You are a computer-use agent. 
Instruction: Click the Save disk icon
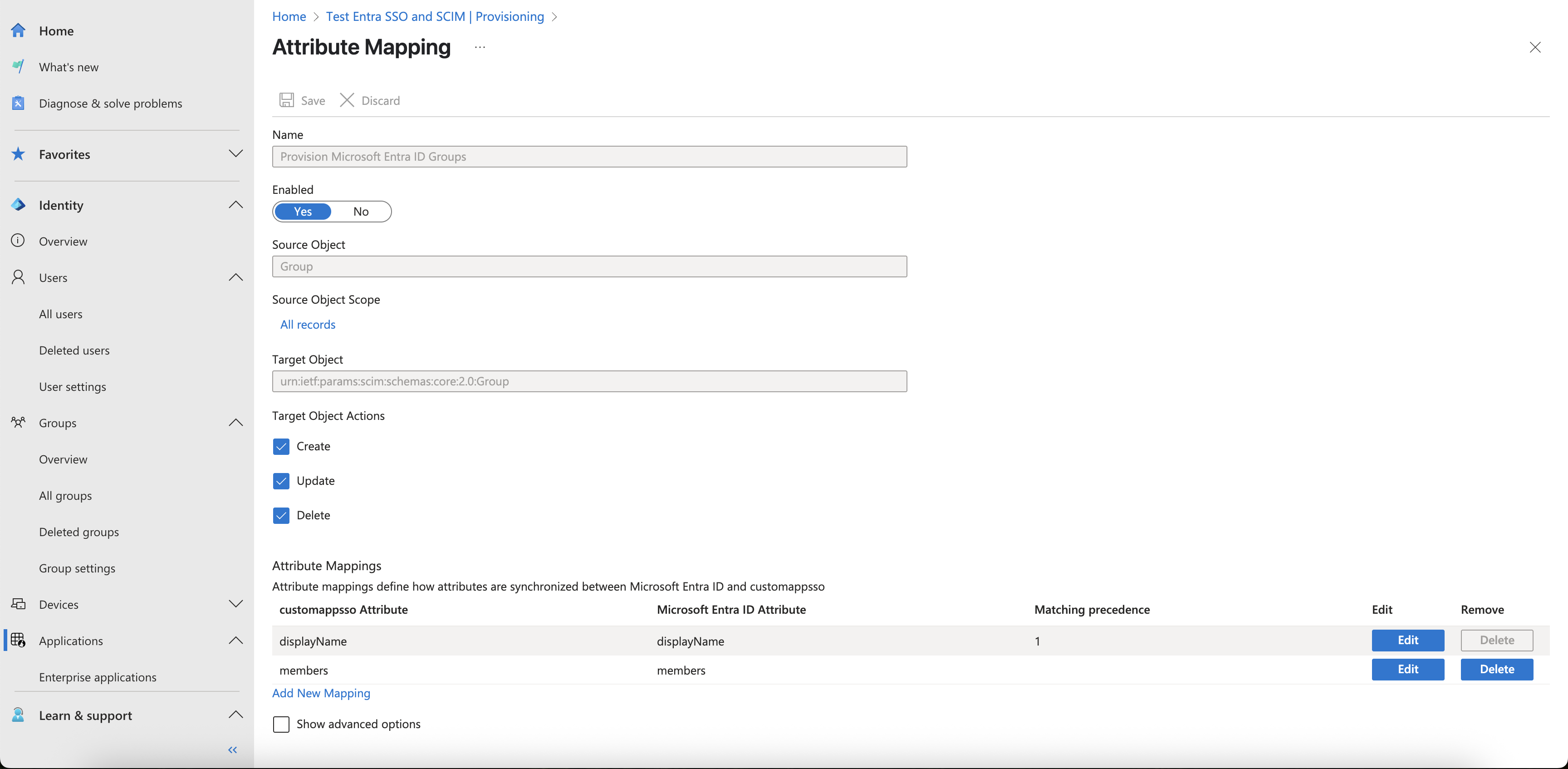[287, 100]
